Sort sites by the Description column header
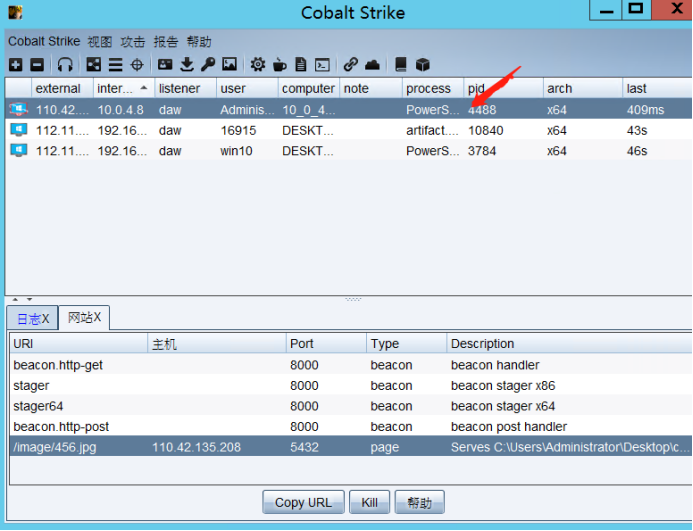 coord(570,344)
